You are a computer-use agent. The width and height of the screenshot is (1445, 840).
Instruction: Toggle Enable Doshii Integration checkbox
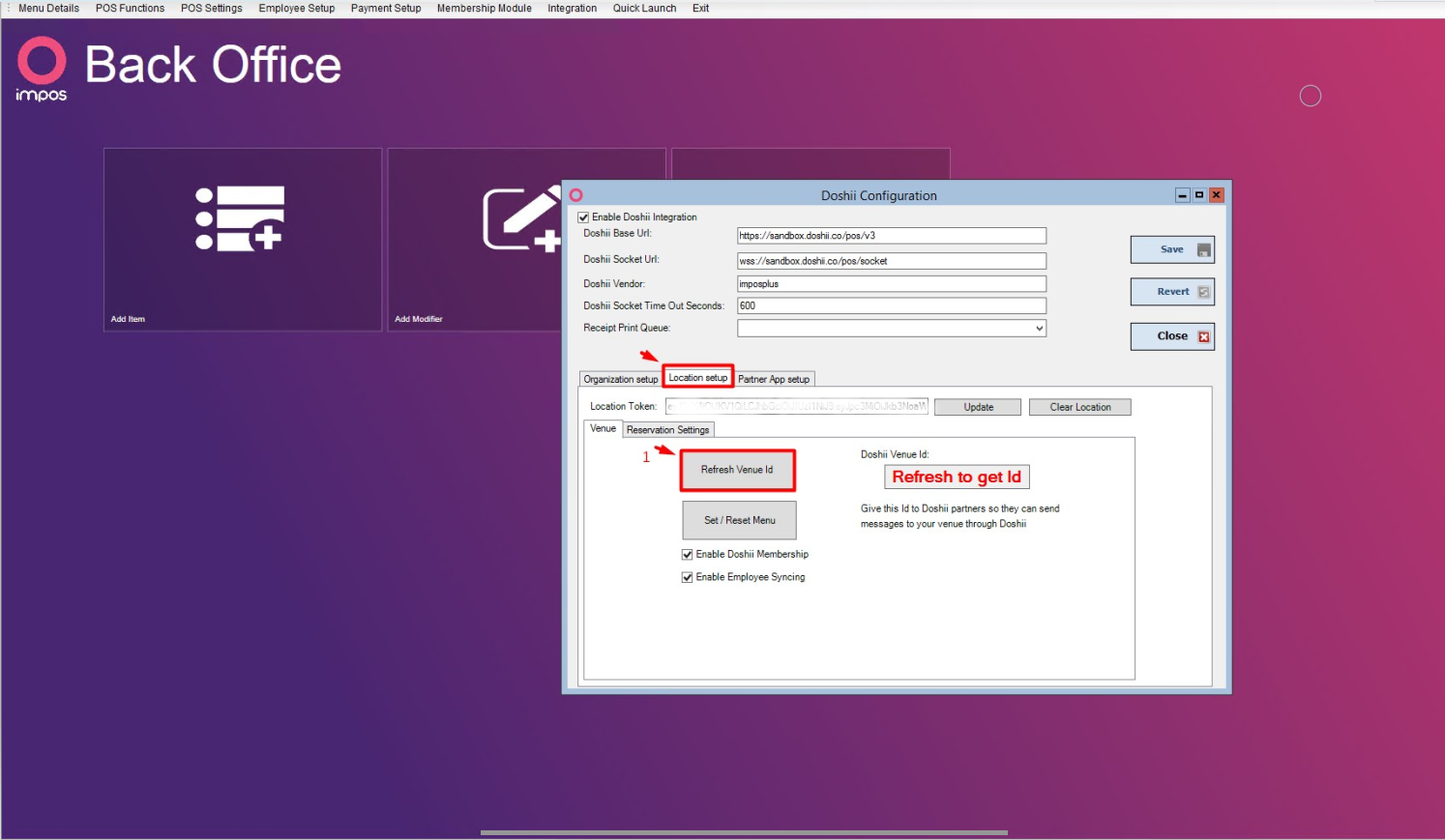[x=583, y=217]
